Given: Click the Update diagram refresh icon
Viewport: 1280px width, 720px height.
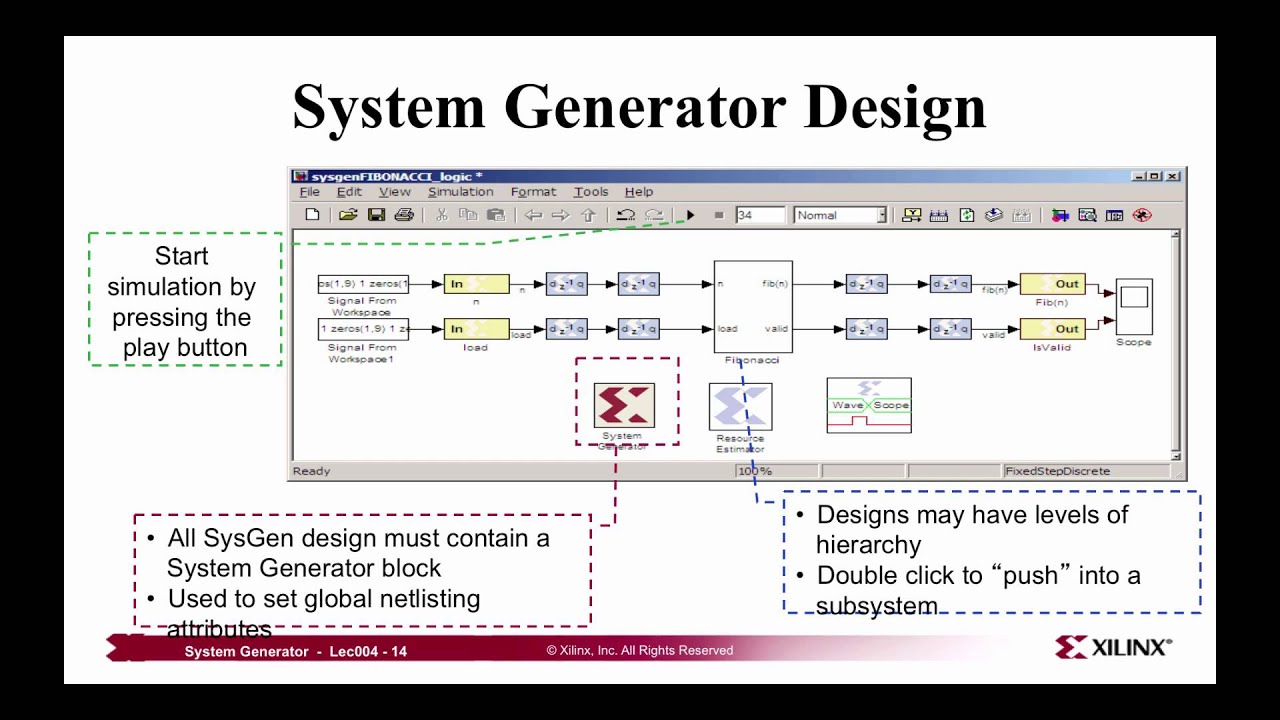Looking at the screenshot, I should 966,215.
